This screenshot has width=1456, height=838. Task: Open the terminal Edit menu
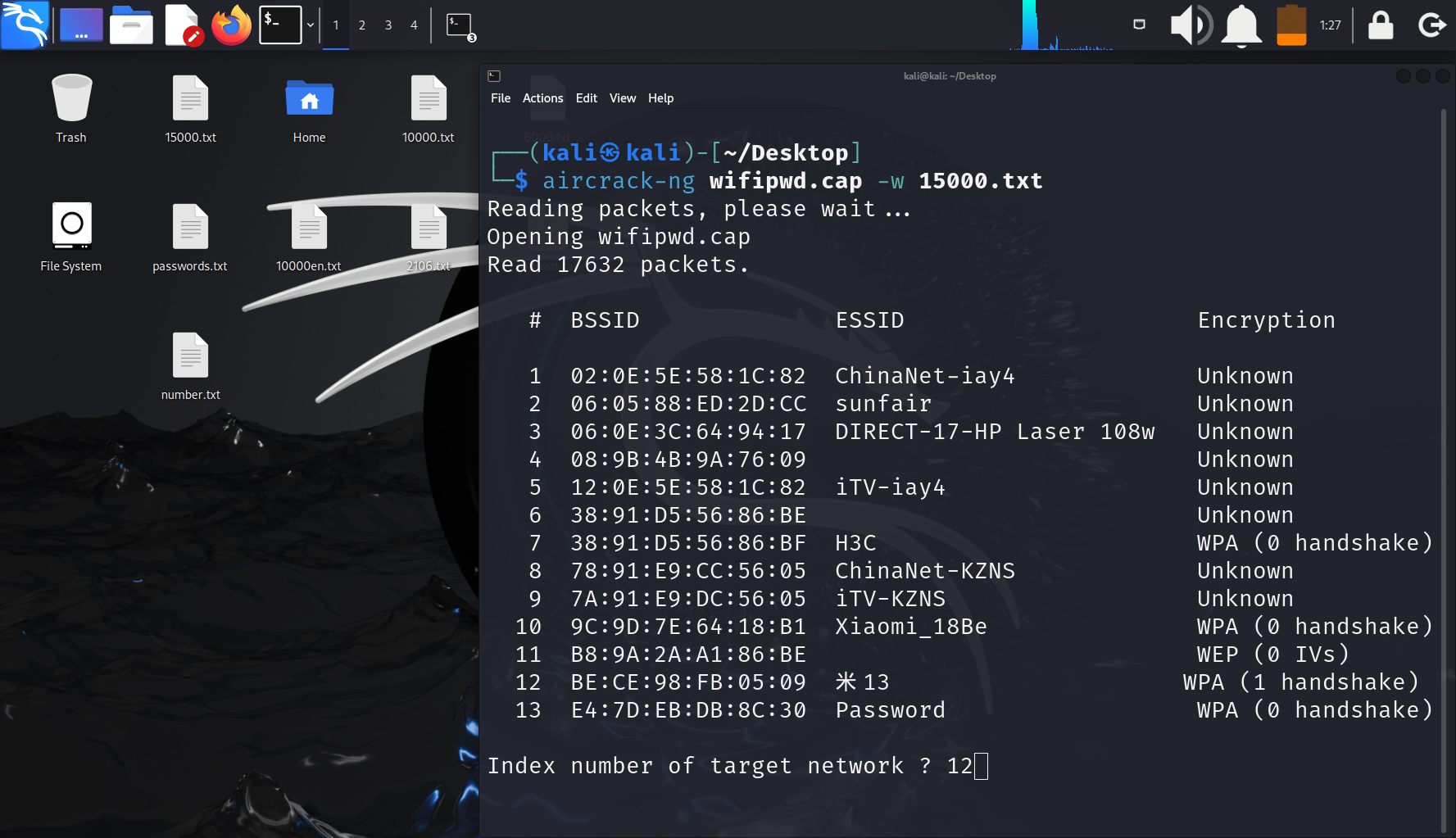coord(587,98)
